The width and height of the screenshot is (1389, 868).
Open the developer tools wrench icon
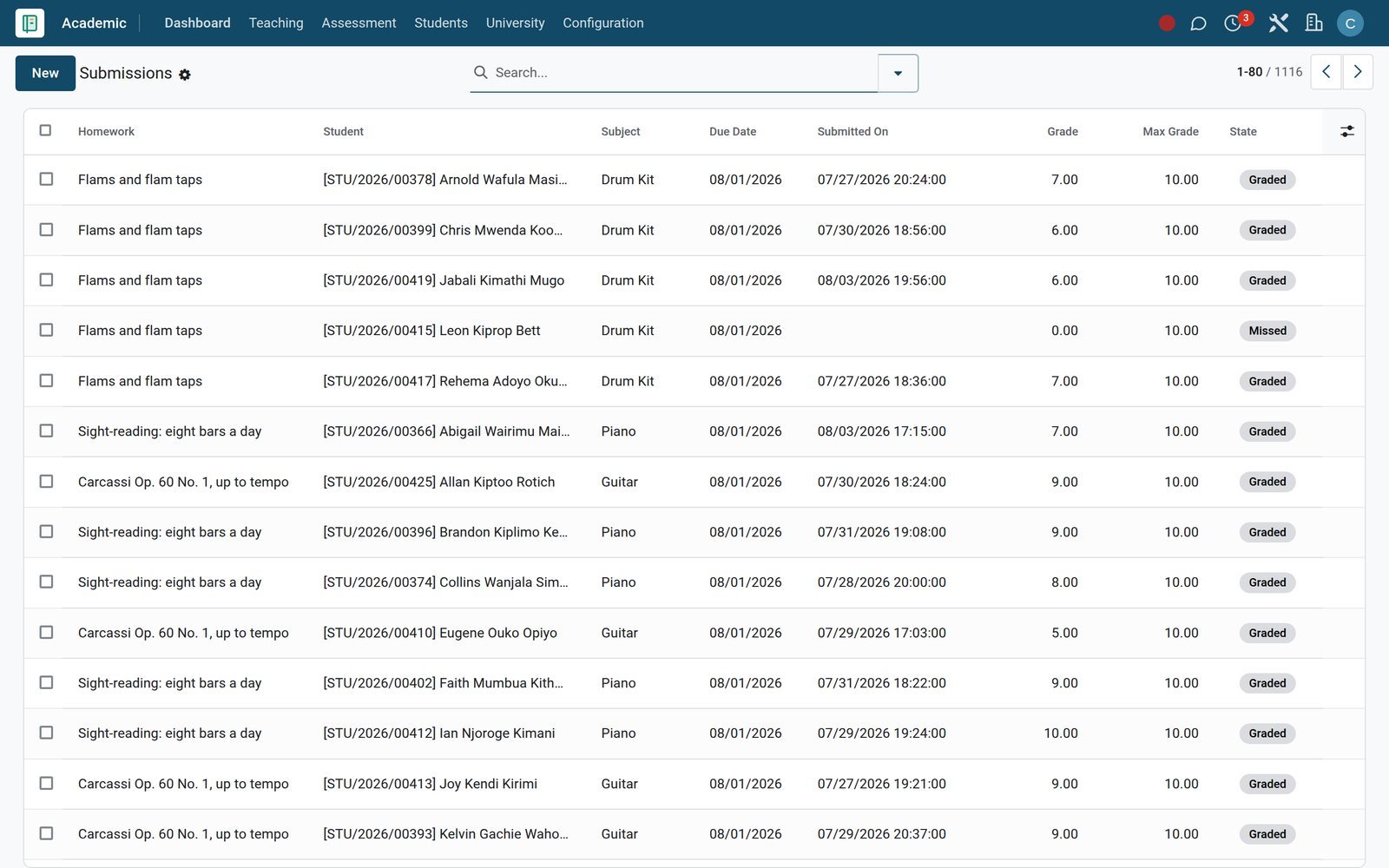pyautogui.click(x=1278, y=23)
